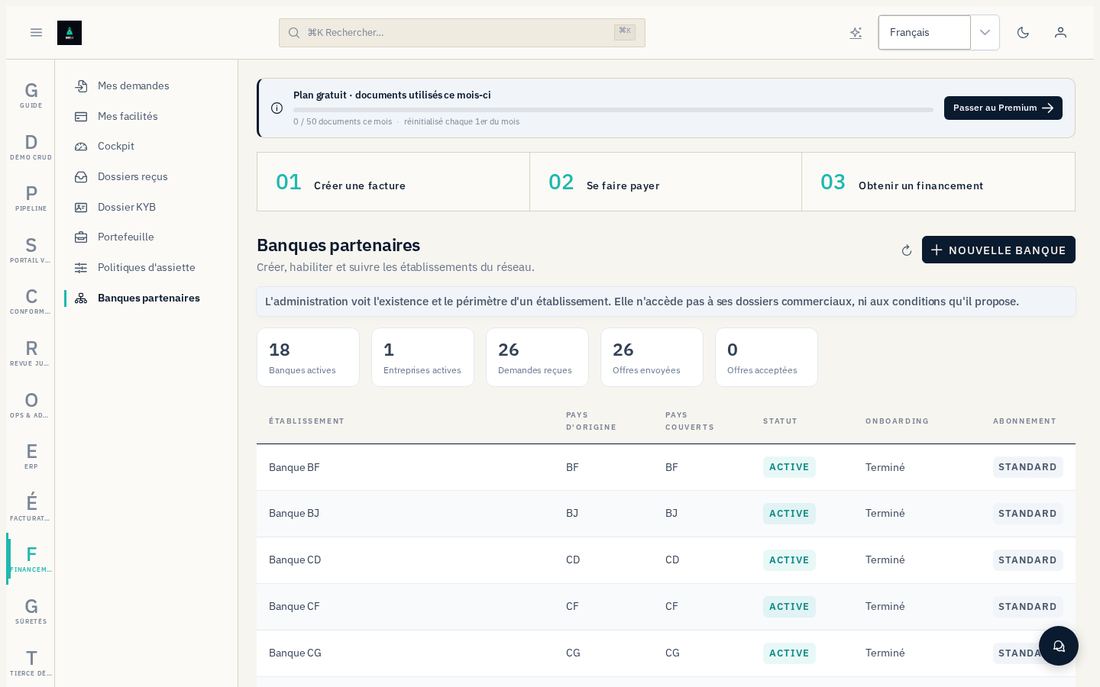
Task: Open the Banque CF row
Action: pos(666,606)
